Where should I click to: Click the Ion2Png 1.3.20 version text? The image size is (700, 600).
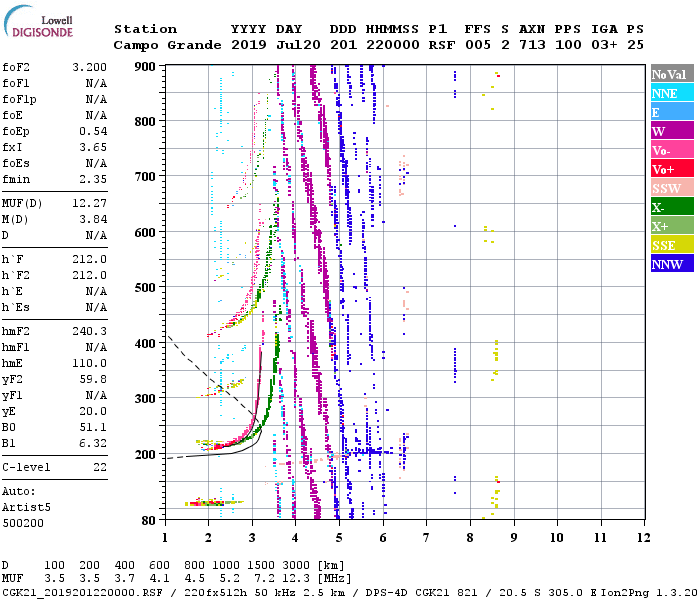[649, 592]
